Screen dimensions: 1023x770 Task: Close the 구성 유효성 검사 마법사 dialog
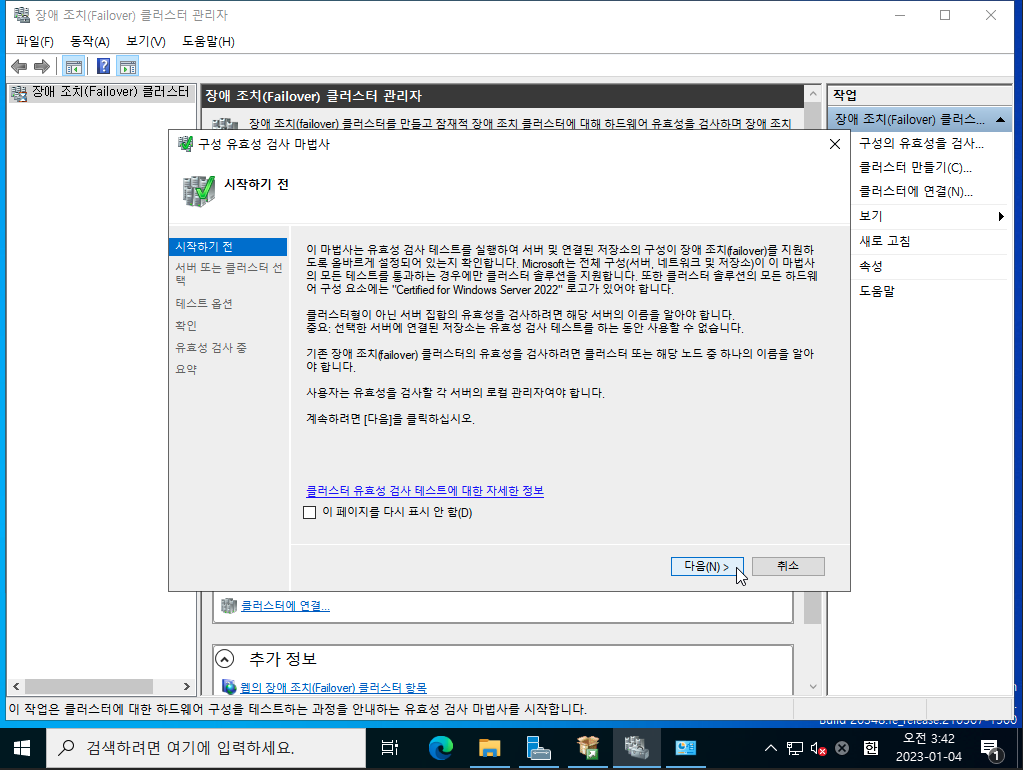click(835, 144)
